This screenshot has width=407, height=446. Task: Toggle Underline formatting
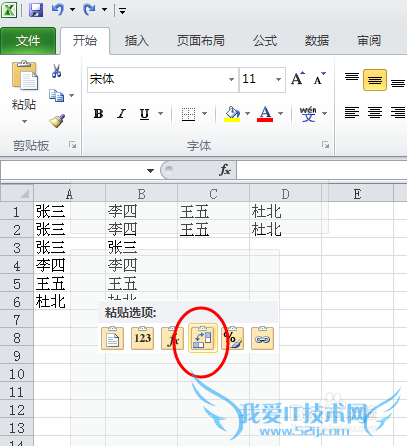144,114
